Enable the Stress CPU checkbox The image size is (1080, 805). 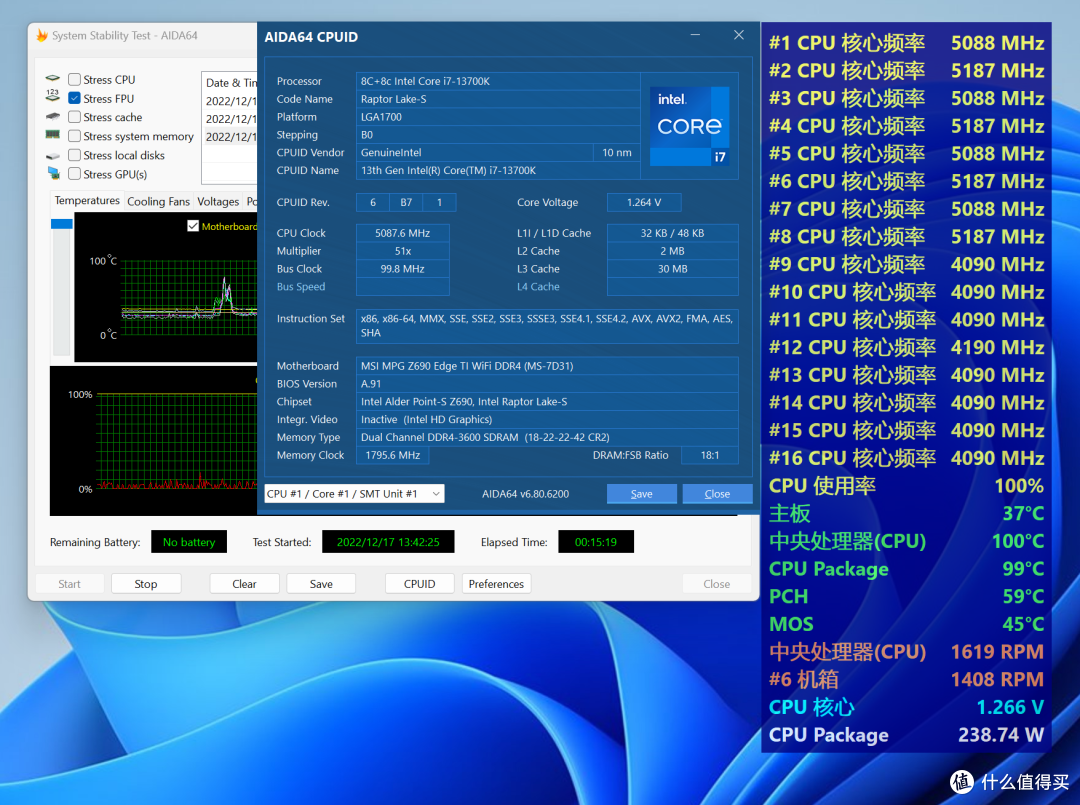pyautogui.click(x=74, y=79)
